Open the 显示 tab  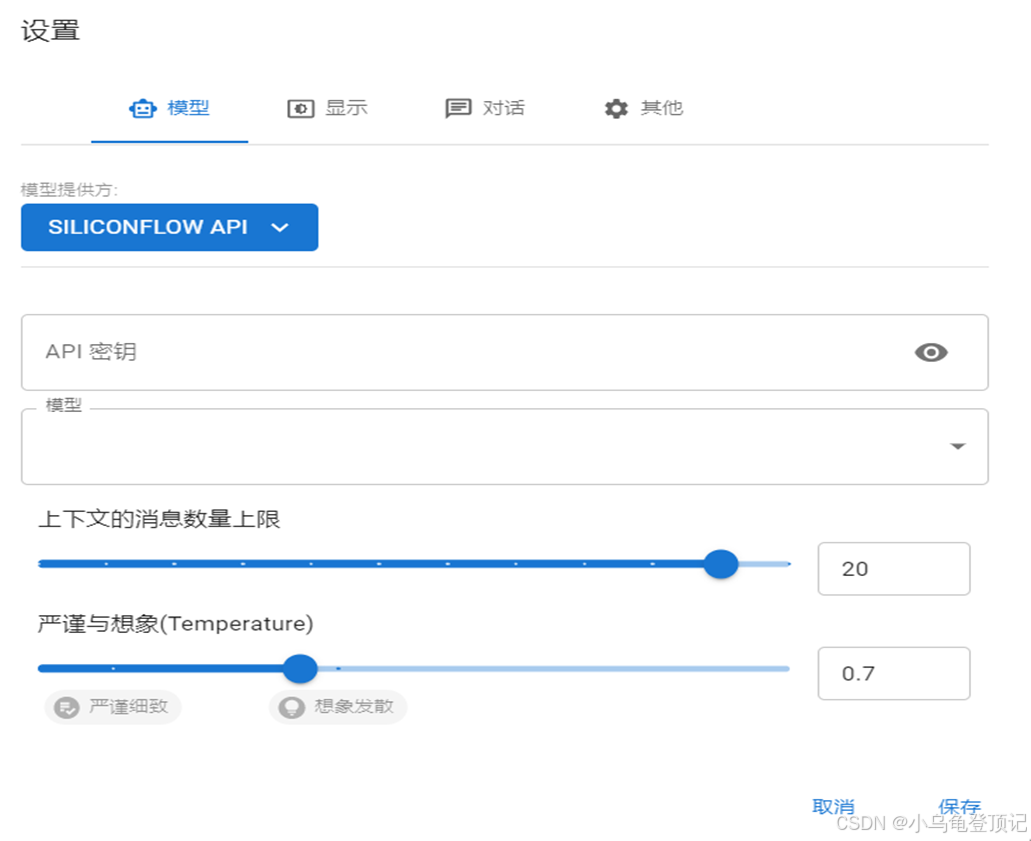(x=327, y=108)
